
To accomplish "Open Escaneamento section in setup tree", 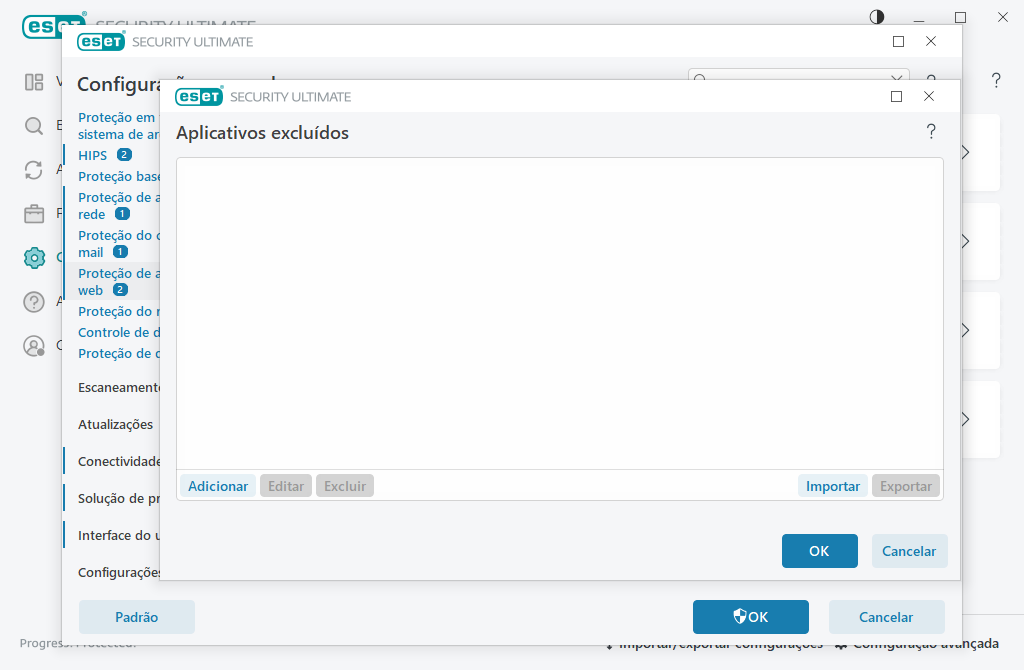I will [119, 387].
